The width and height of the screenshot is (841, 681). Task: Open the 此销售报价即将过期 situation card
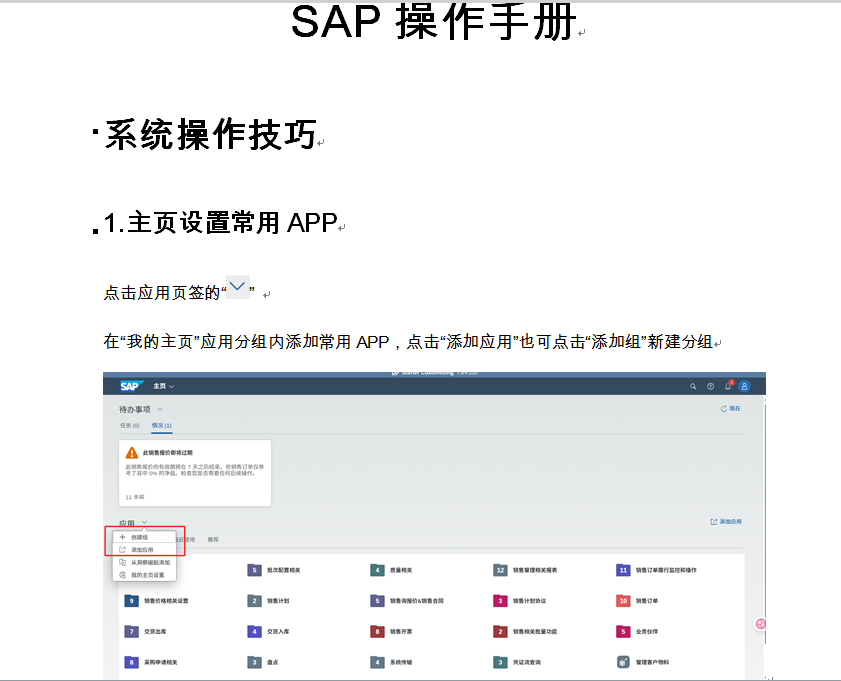(195, 470)
